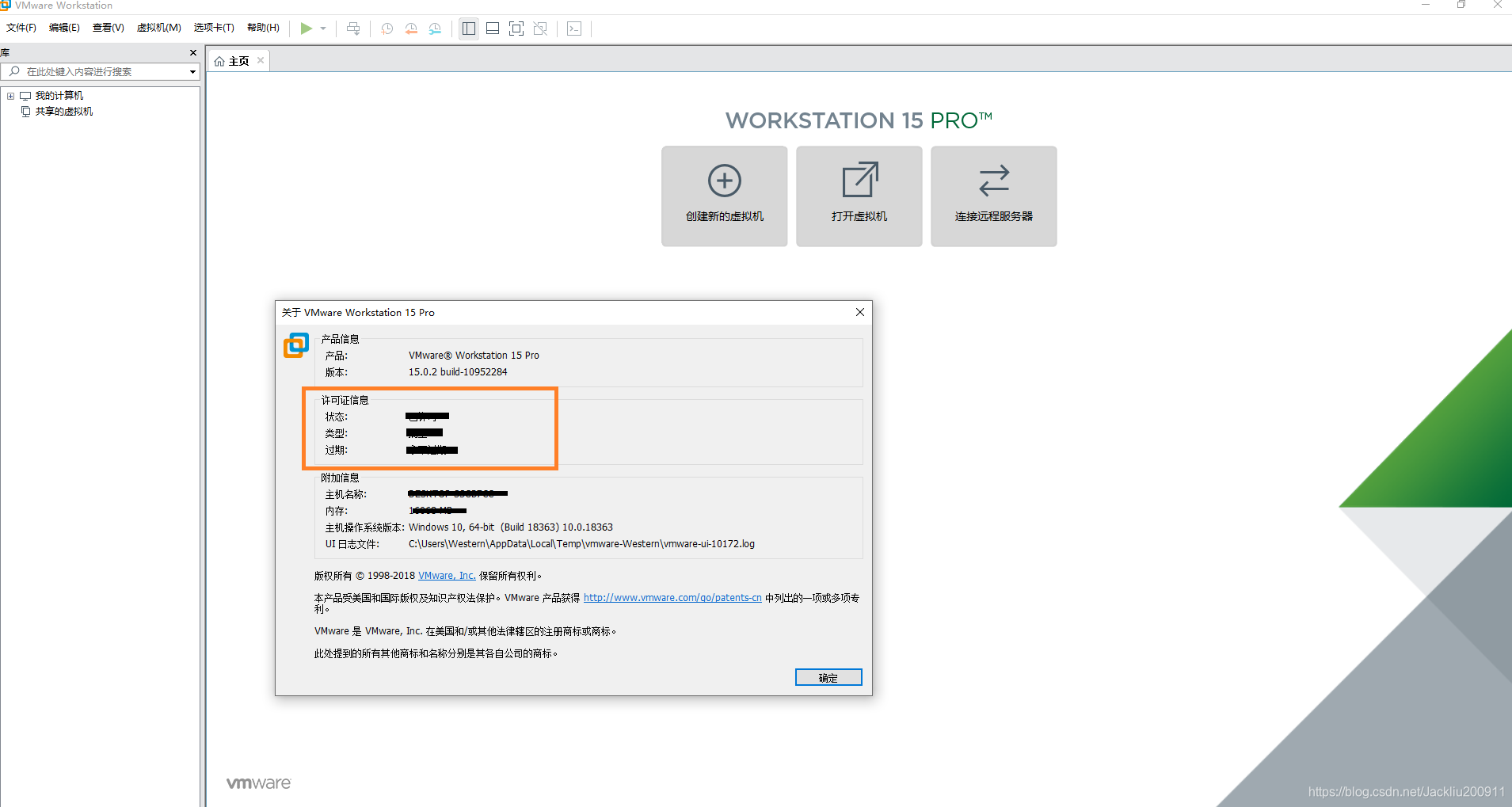Minimize the VMware Workstation window
Viewport: 1512px width, 807px height.
(1426, 5)
